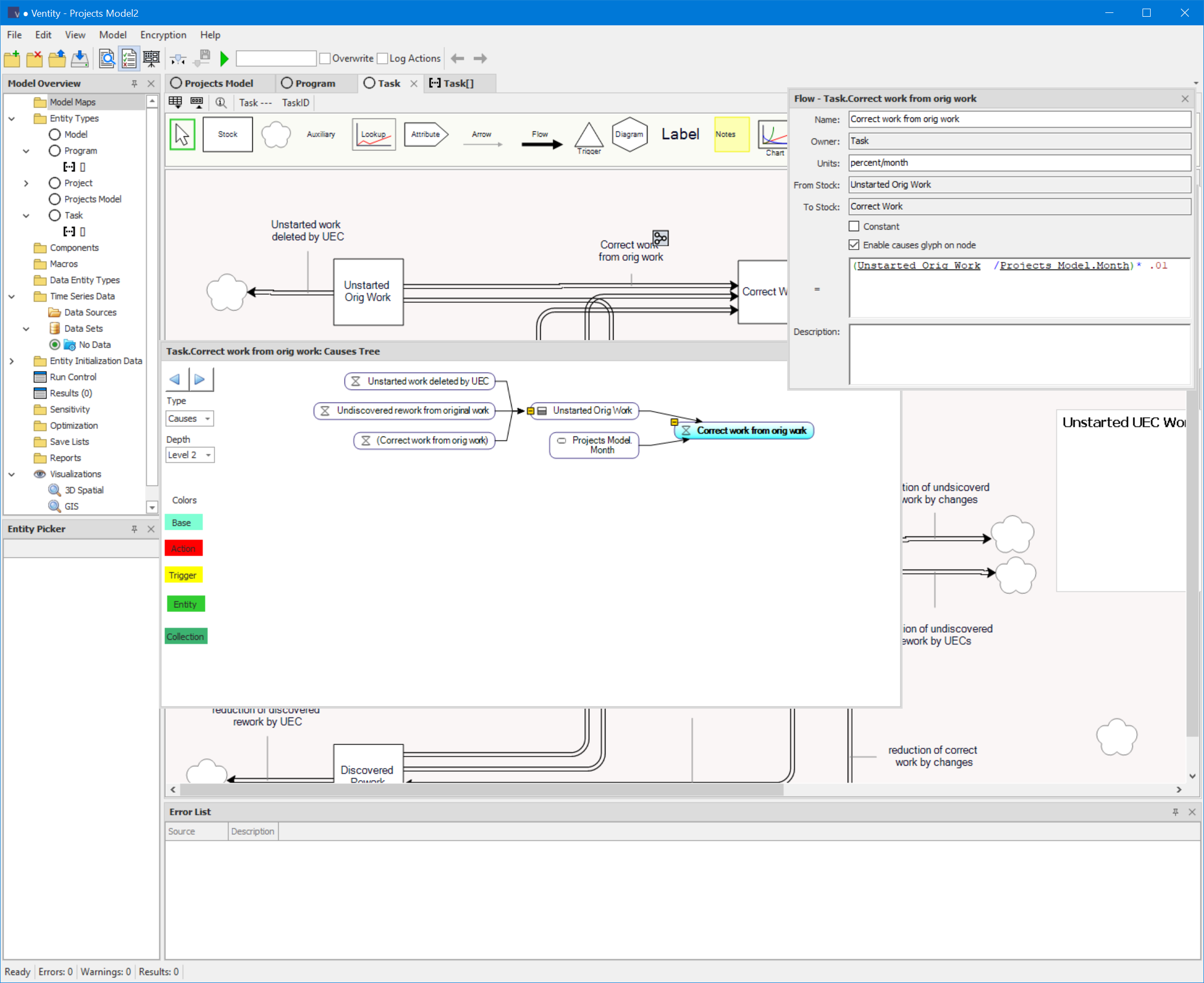Select the Notes tool
Screen dimensions: 1204x983
coord(731,134)
